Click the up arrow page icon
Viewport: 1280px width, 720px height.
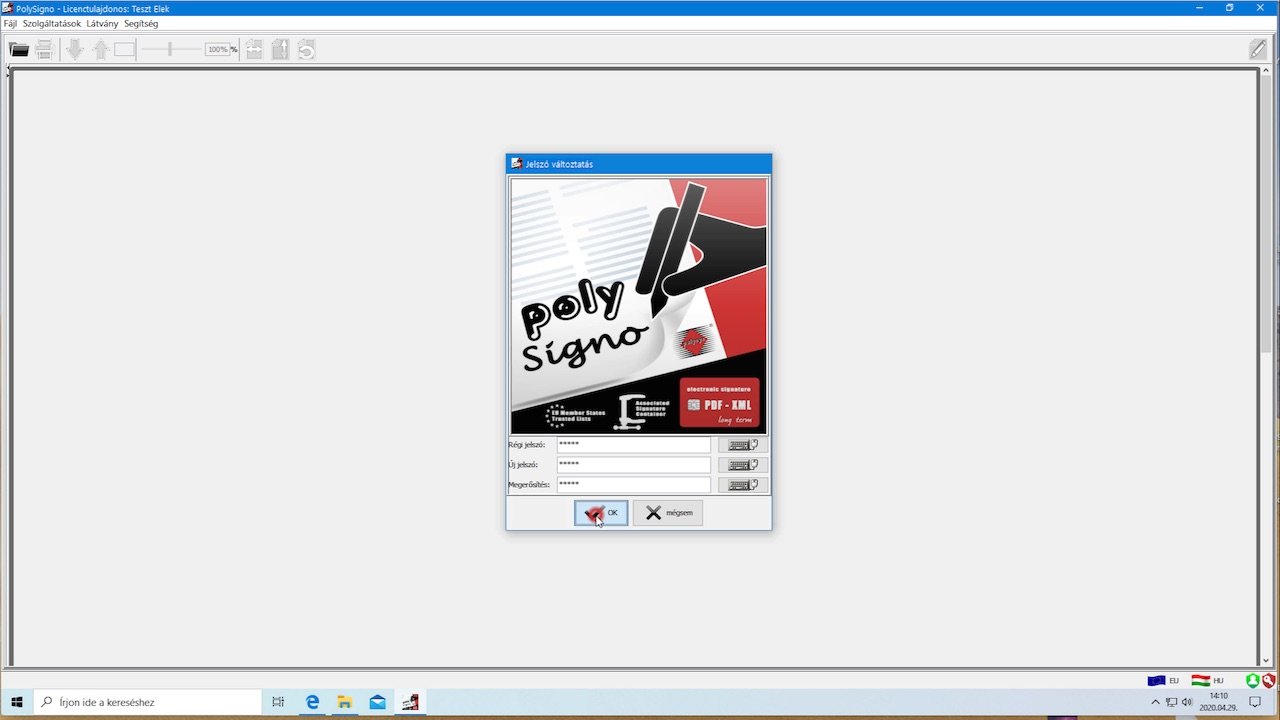pyautogui.click(x=101, y=49)
